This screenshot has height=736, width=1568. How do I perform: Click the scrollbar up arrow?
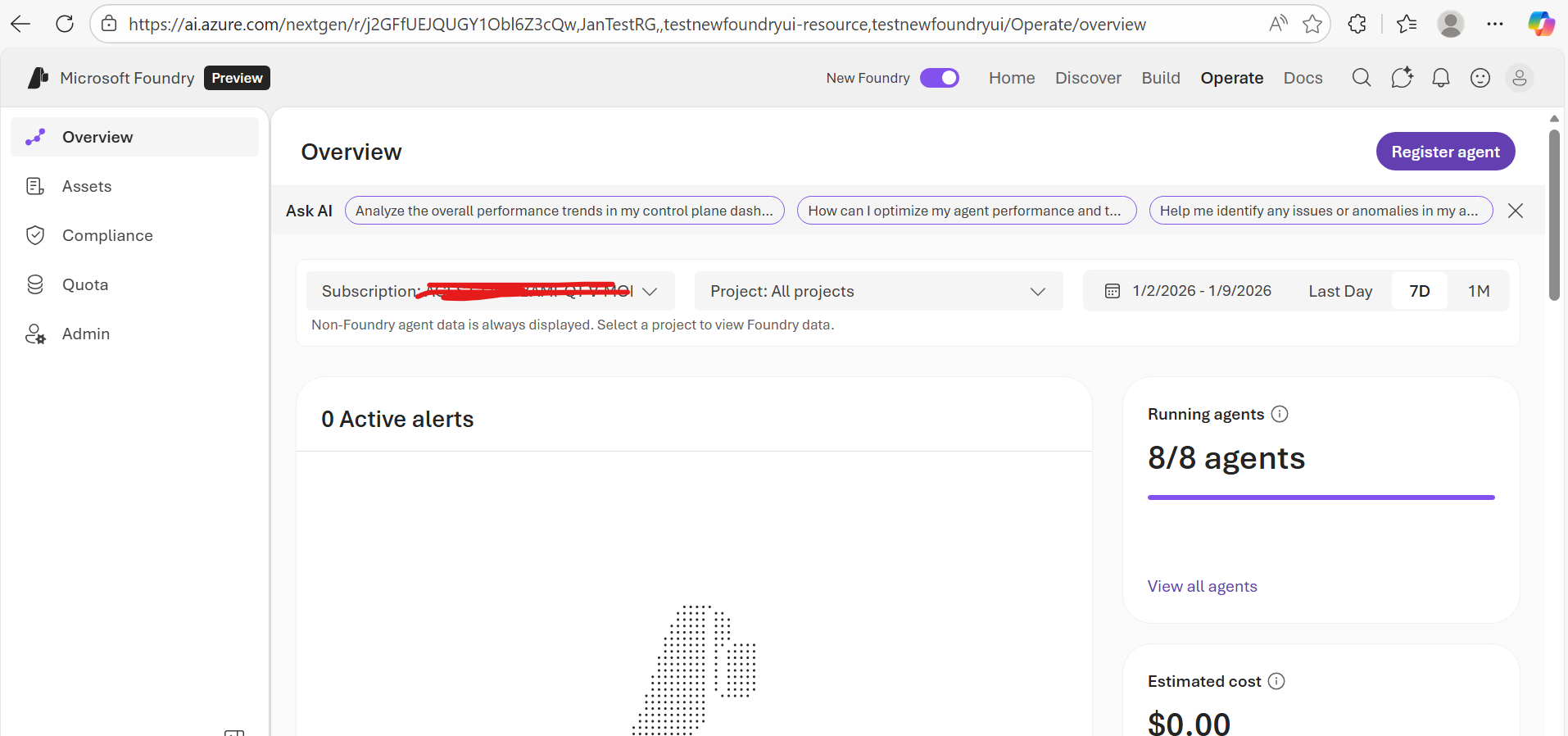1554,119
